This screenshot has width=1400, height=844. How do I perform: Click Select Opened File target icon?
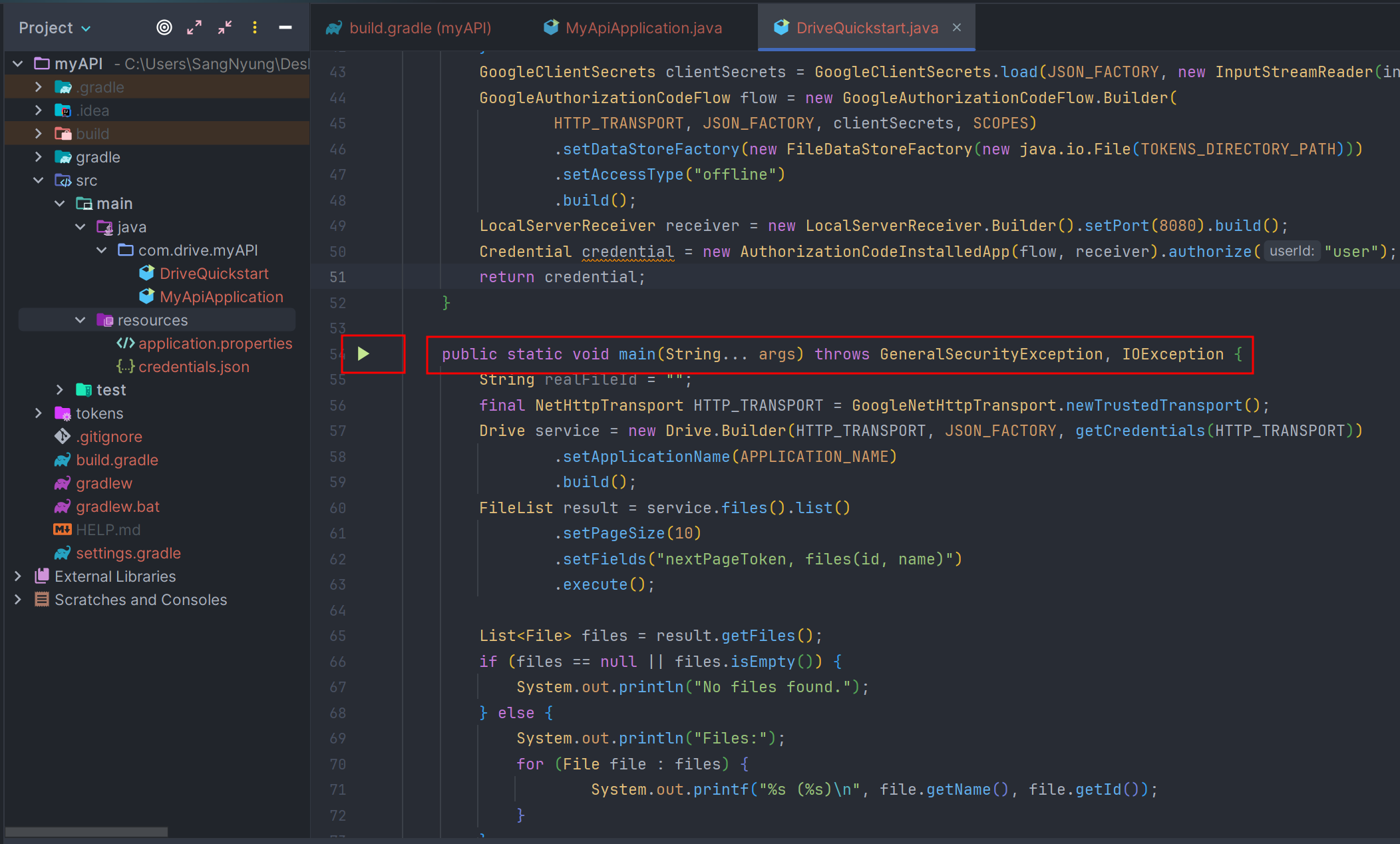point(164,27)
